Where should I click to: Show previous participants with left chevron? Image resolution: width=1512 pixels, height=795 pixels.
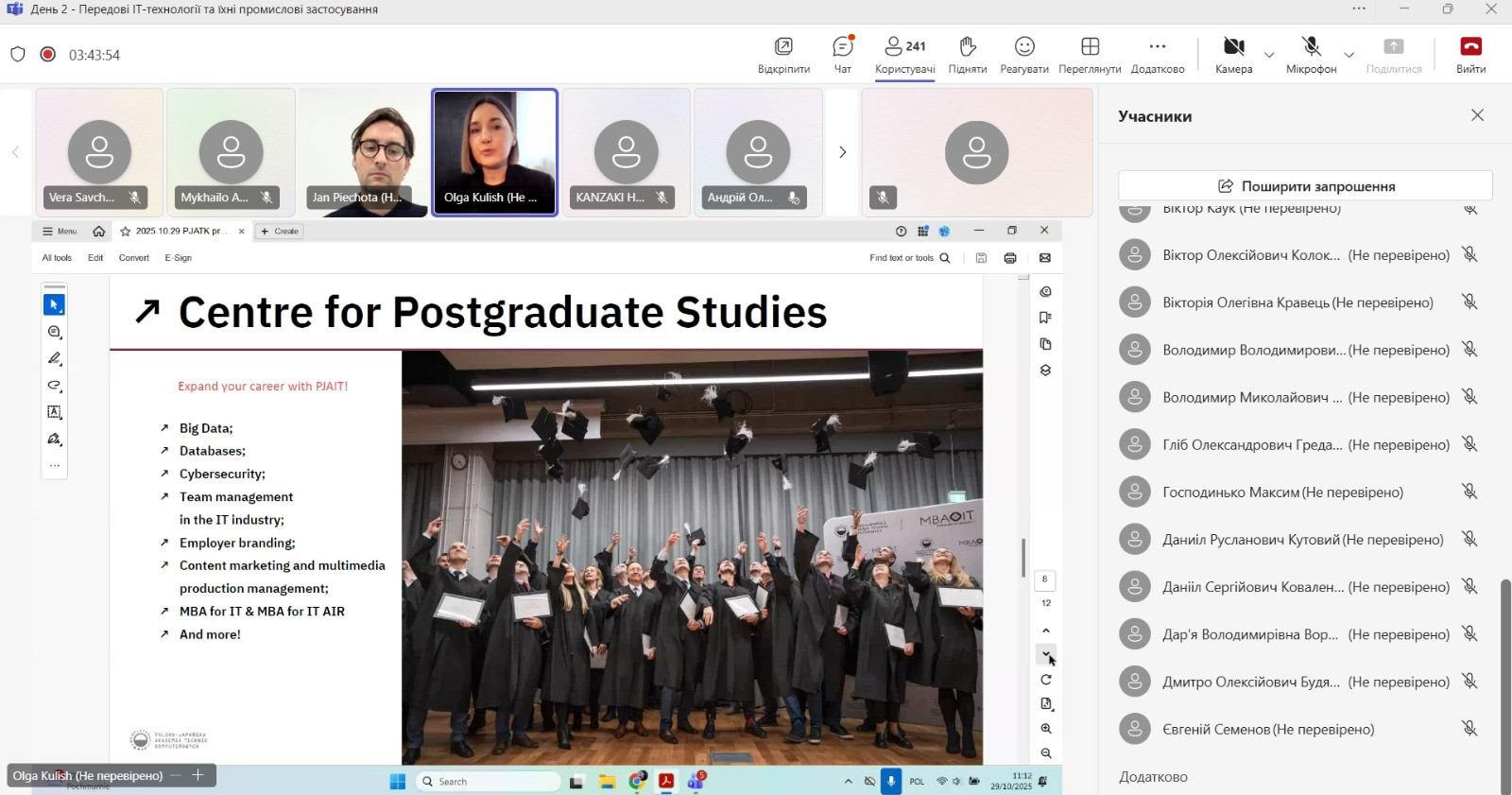pos(15,152)
